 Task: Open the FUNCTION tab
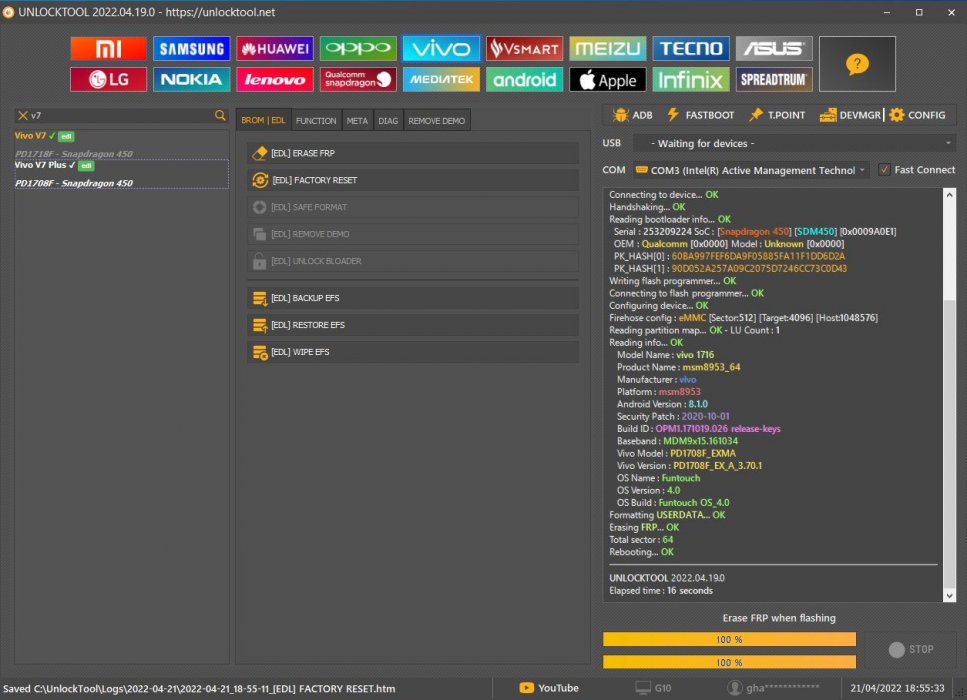point(316,120)
